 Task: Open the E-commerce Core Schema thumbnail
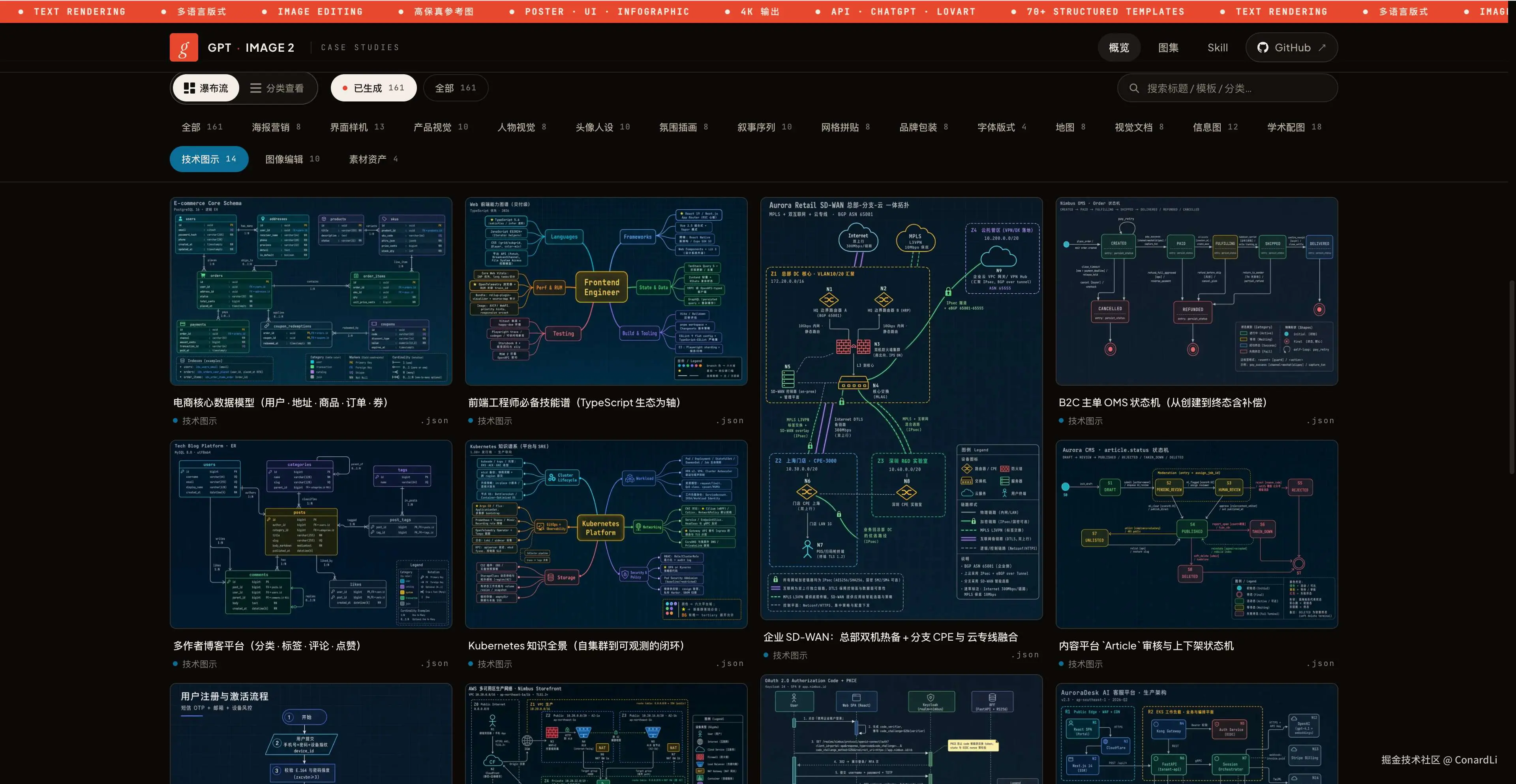coord(311,291)
